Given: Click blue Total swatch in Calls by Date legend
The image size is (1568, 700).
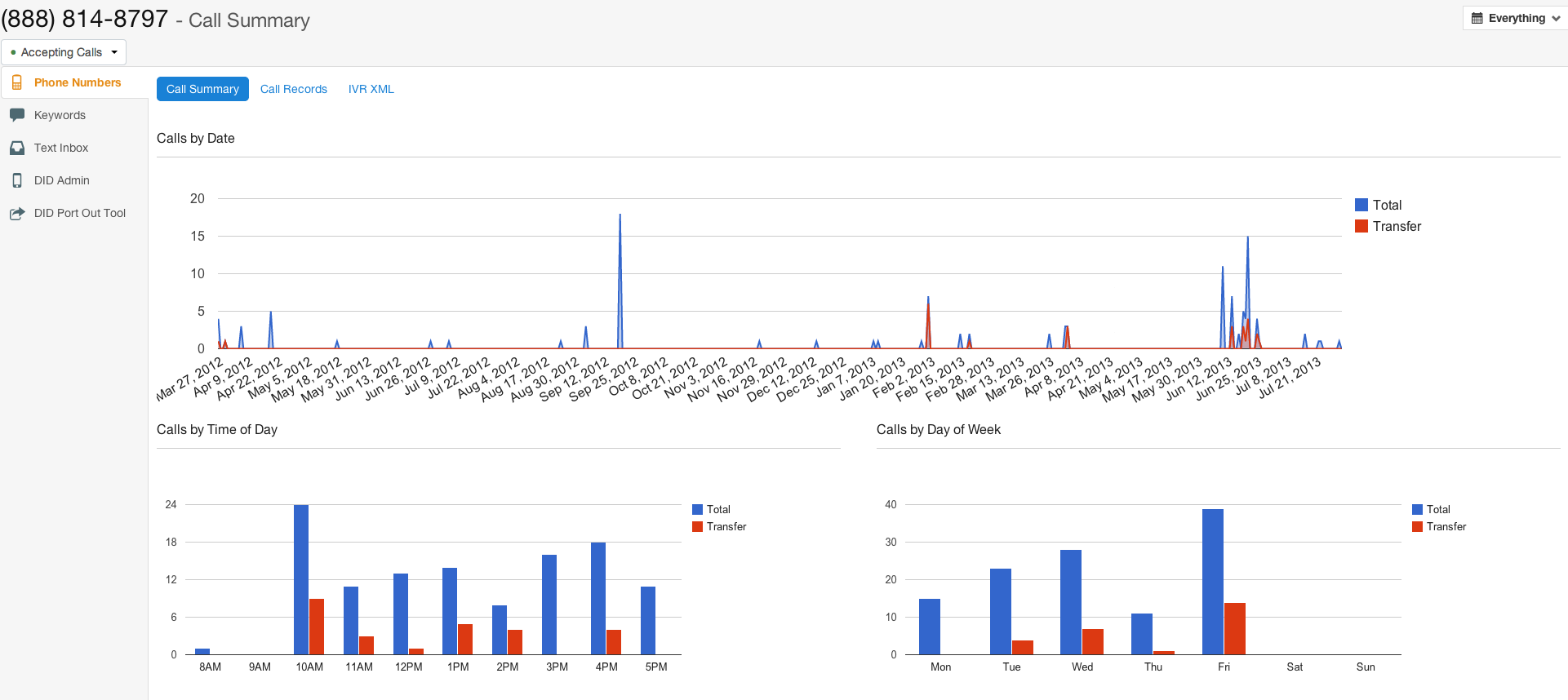Looking at the screenshot, I should [x=1361, y=205].
